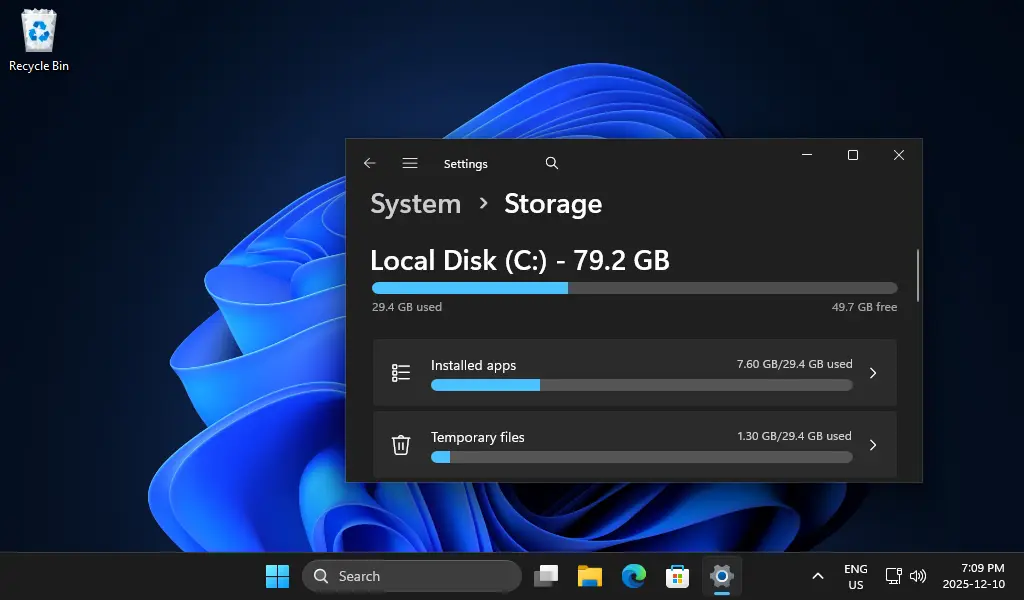
Task: Click the Local Disk usage bar
Action: [x=634, y=288]
